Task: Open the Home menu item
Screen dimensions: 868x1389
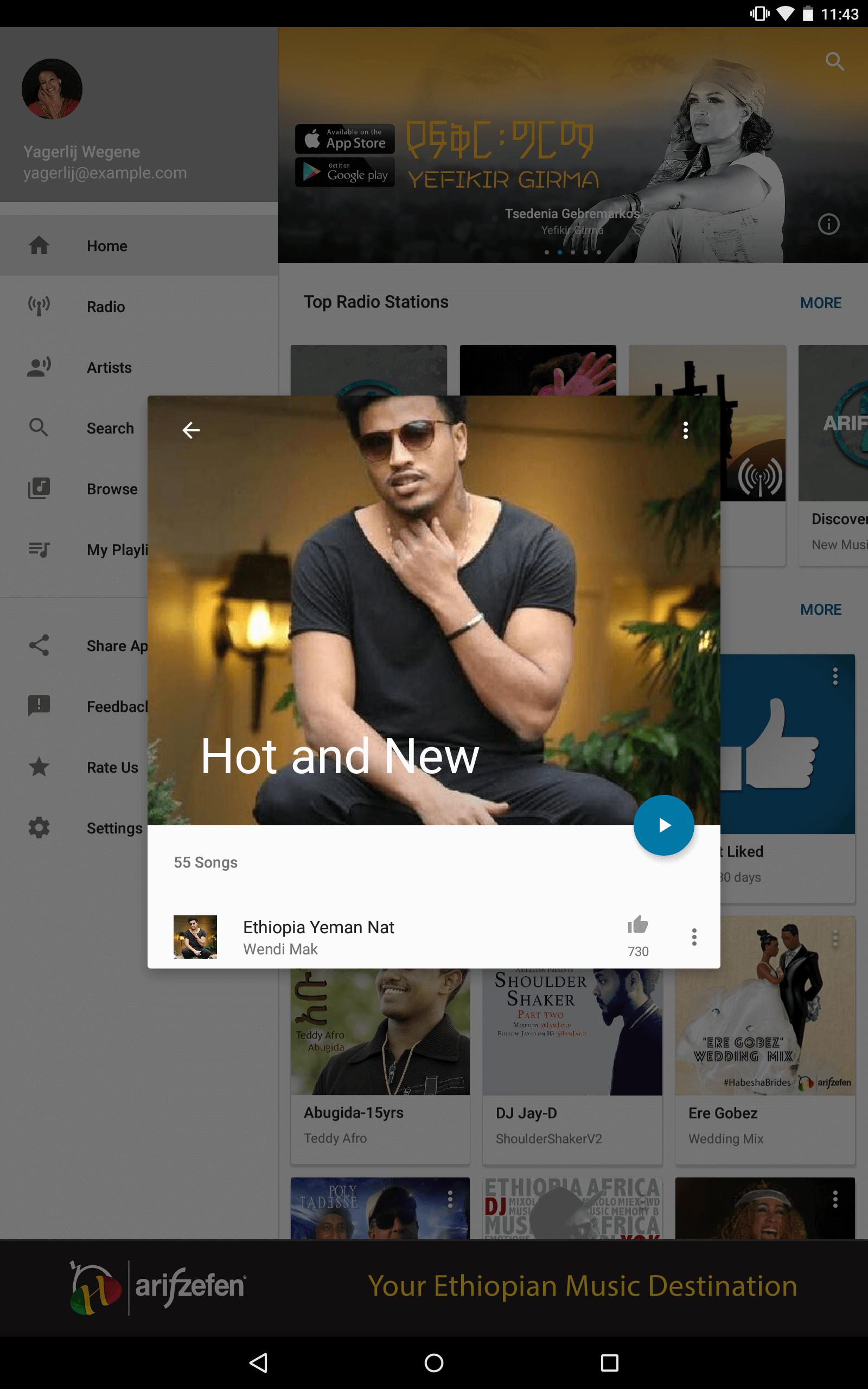Action: point(139,246)
